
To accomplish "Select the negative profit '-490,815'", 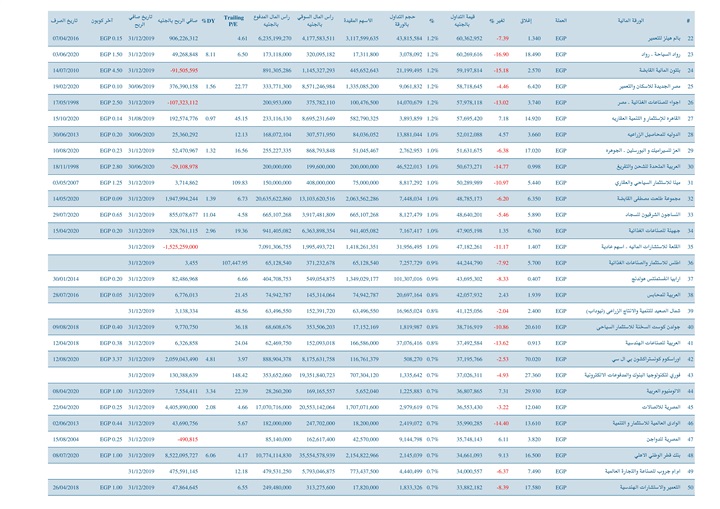I will point(188,441).
